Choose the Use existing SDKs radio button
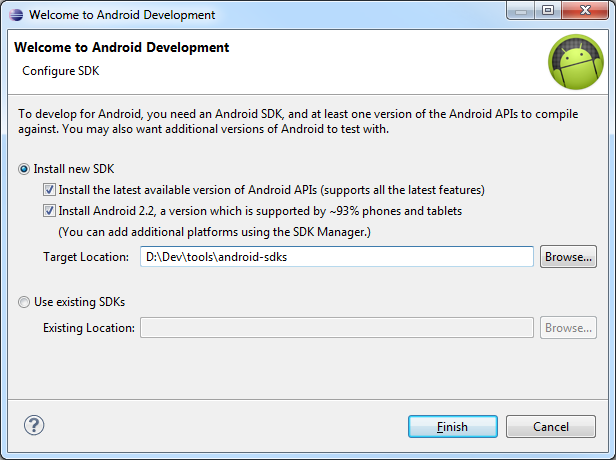Image resolution: width=616 pixels, height=460 pixels. pos(24,302)
